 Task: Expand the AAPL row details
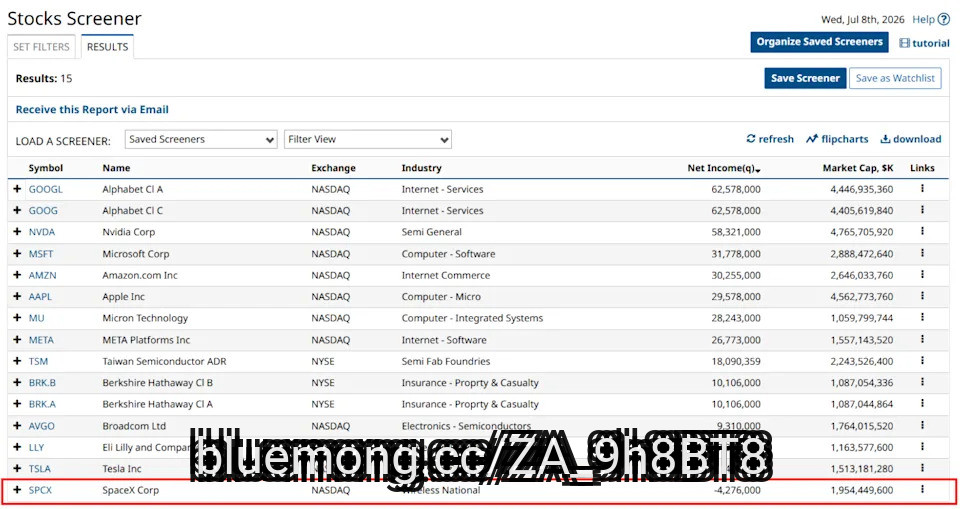click(x=17, y=296)
